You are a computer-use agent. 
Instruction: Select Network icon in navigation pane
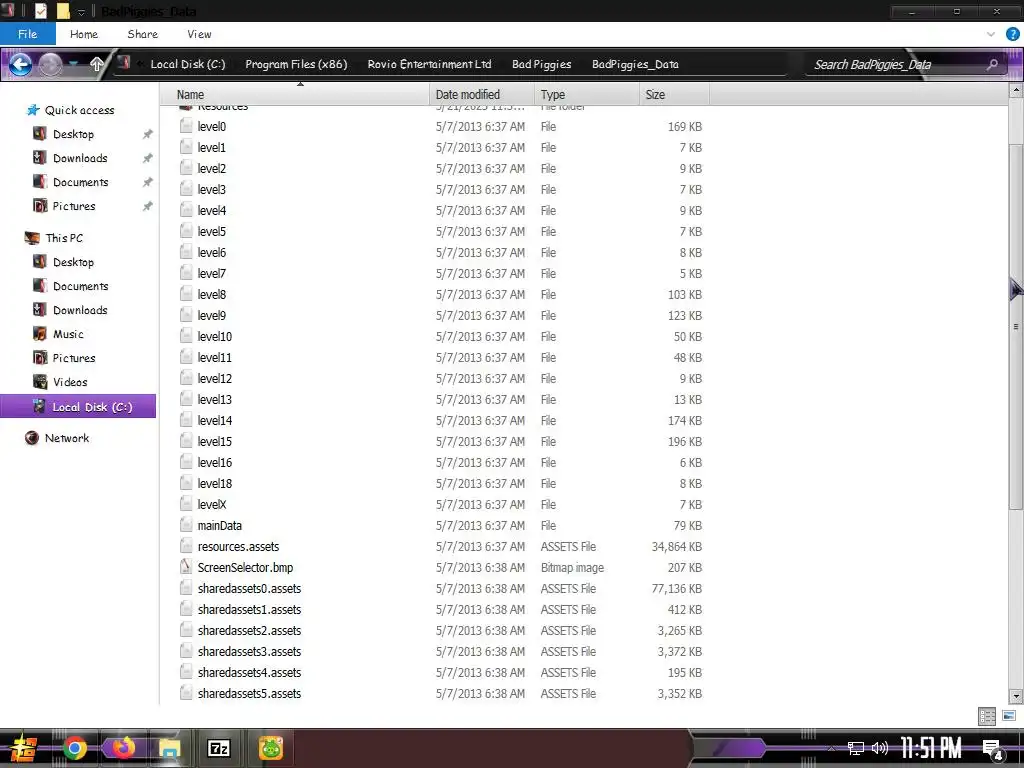coord(31,438)
